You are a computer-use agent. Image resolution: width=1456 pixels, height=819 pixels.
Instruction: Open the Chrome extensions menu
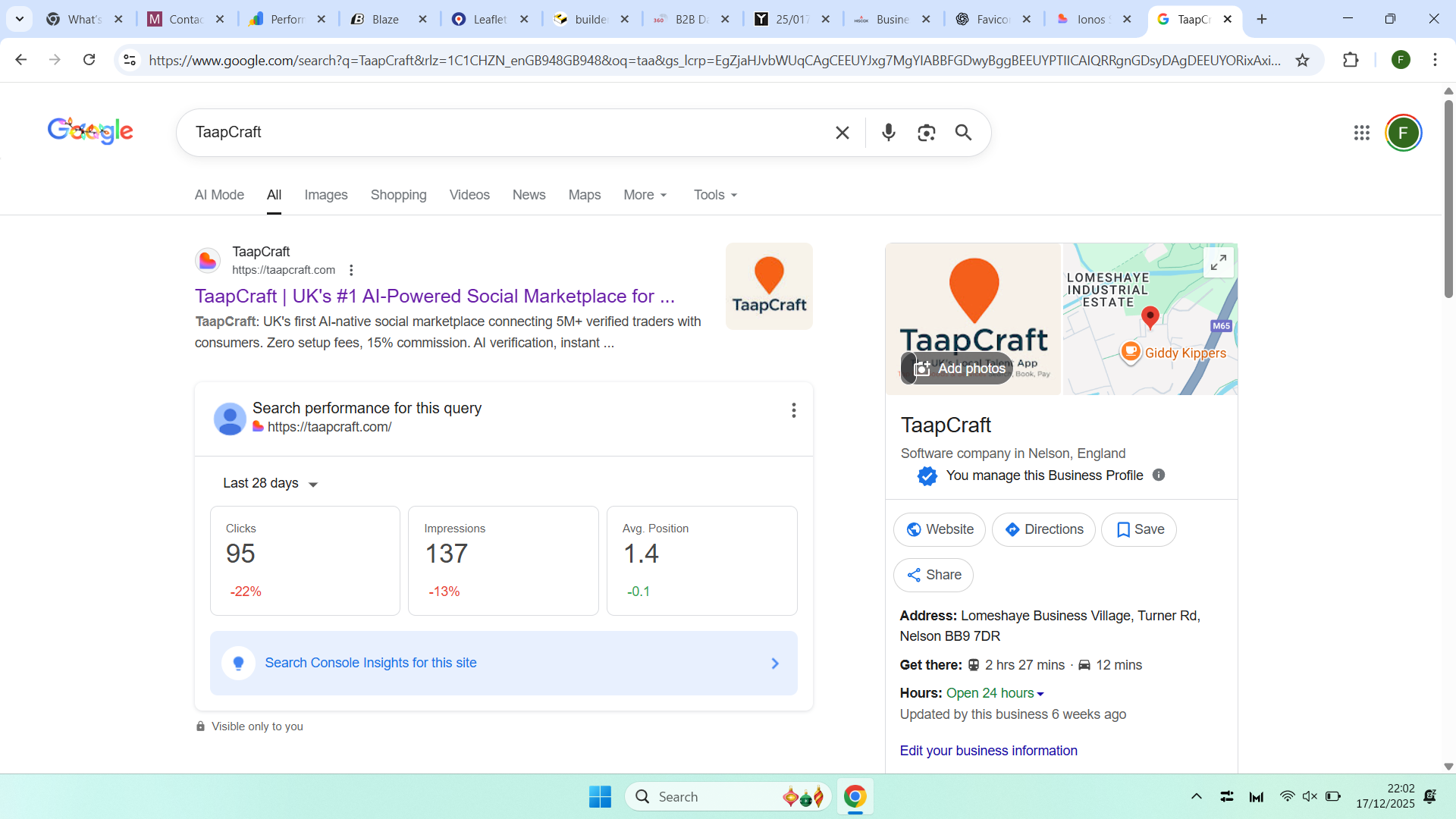pyautogui.click(x=1350, y=60)
